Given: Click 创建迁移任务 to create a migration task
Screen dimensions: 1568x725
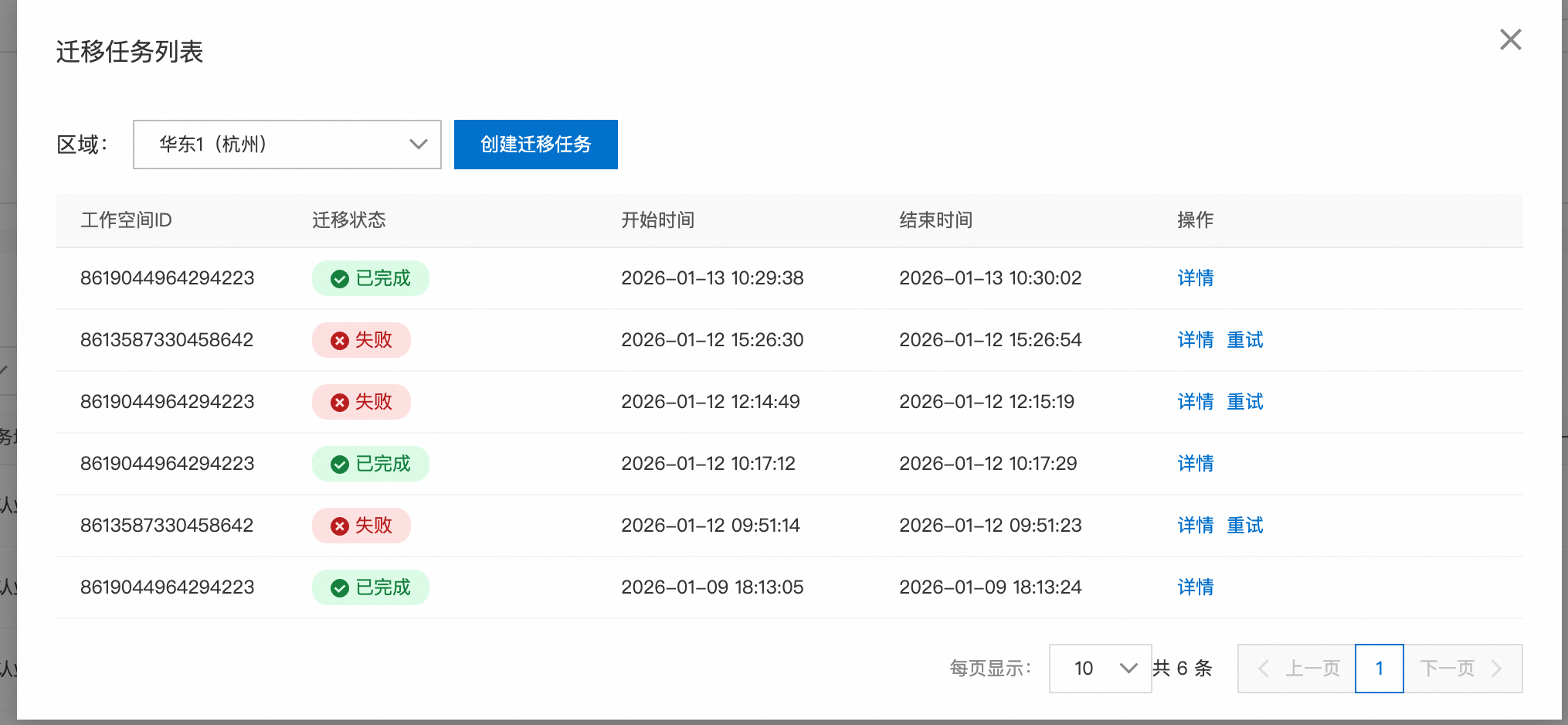Looking at the screenshot, I should (x=536, y=145).
